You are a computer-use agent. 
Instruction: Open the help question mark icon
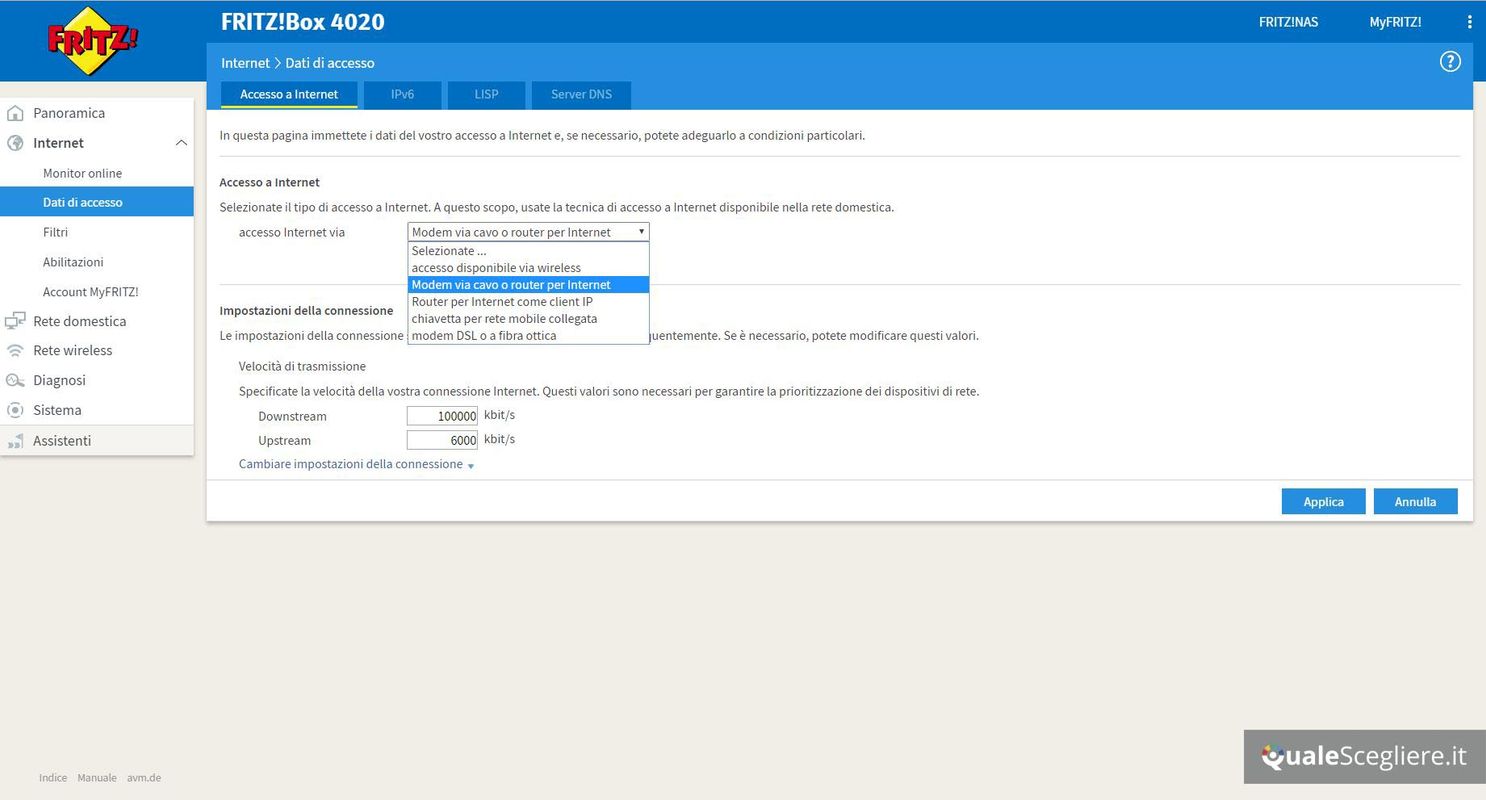[1449, 62]
